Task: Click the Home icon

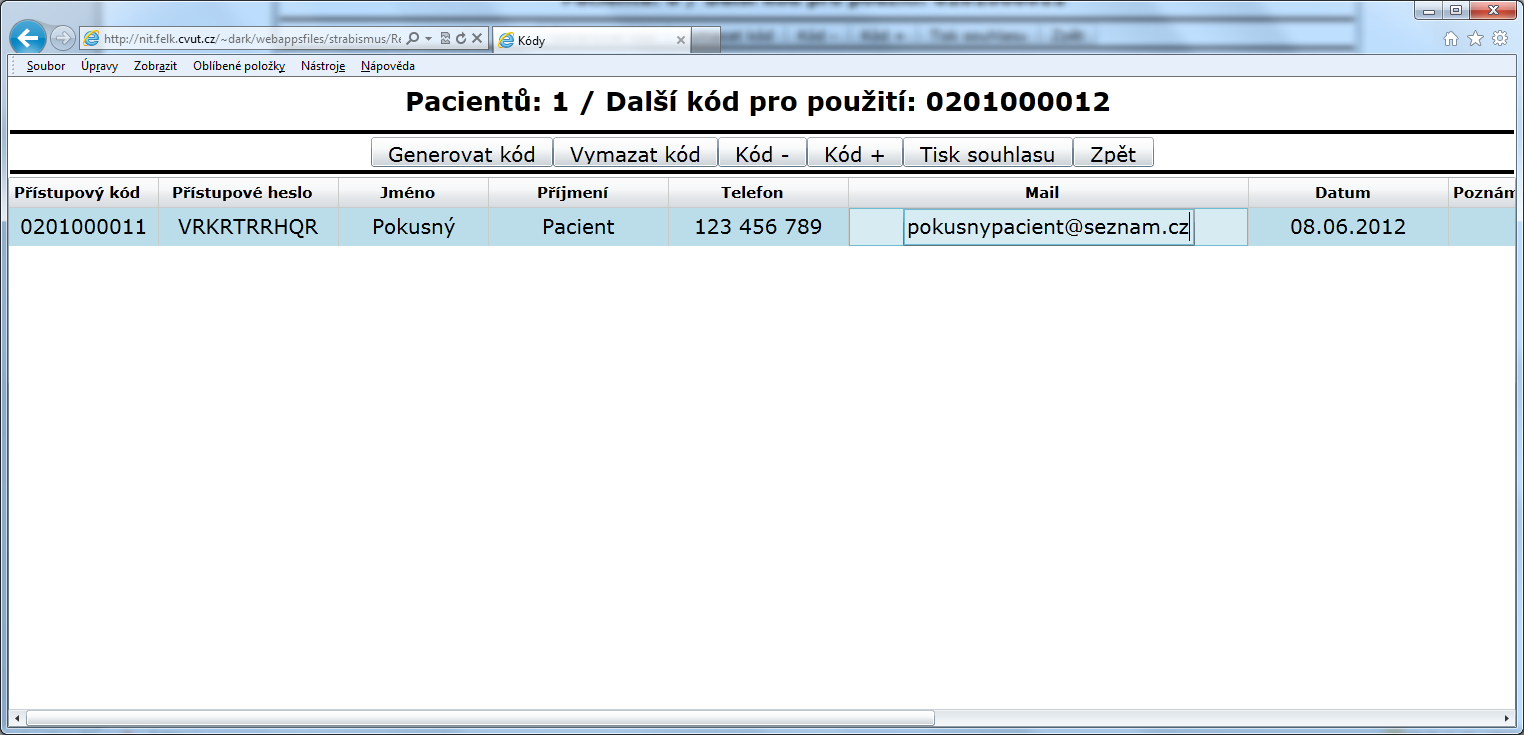Action: [1451, 39]
